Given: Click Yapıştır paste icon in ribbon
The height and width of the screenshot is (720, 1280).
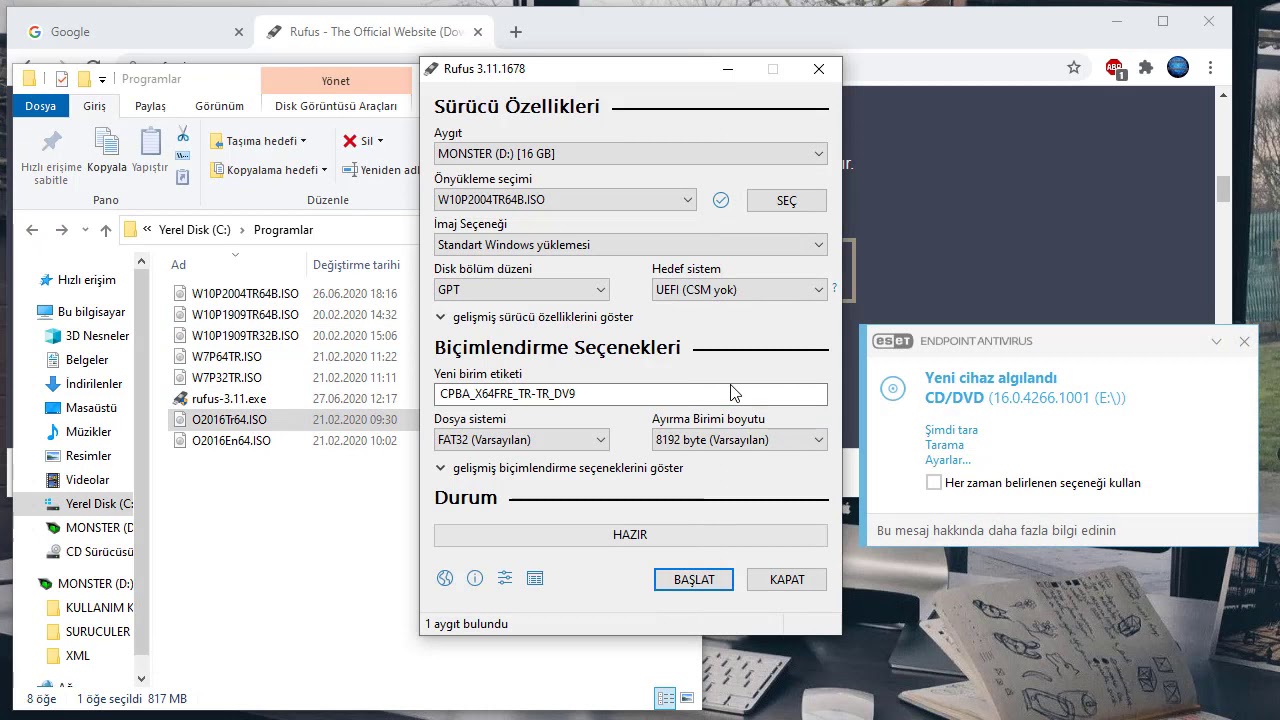Looking at the screenshot, I should (150, 142).
